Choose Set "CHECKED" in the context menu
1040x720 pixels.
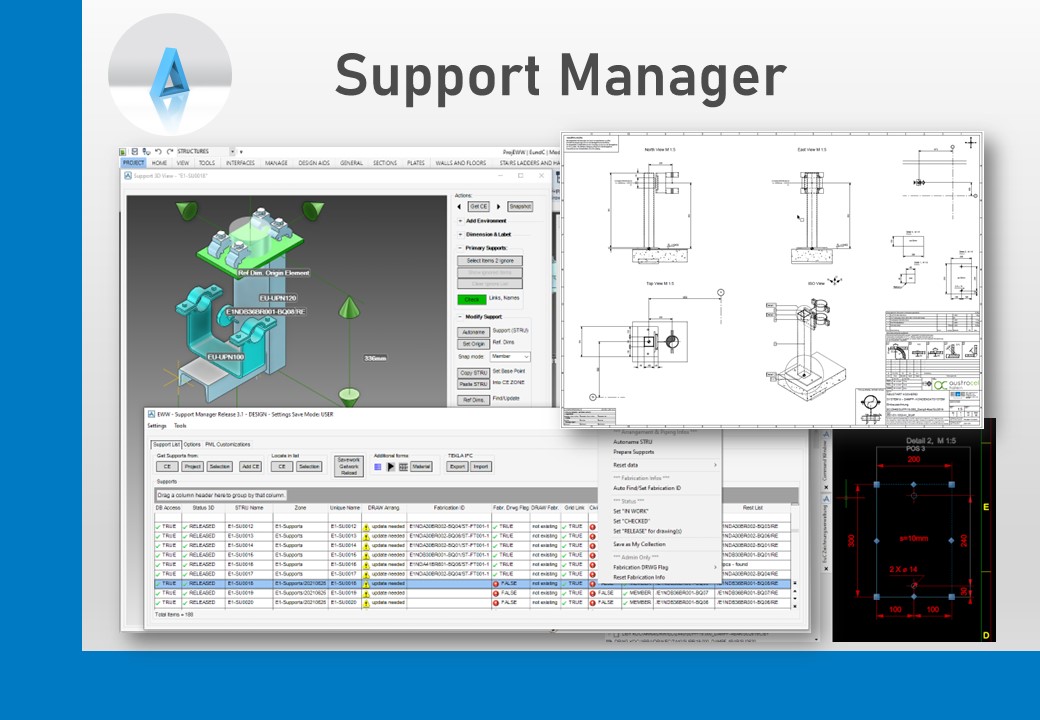pos(631,521)
